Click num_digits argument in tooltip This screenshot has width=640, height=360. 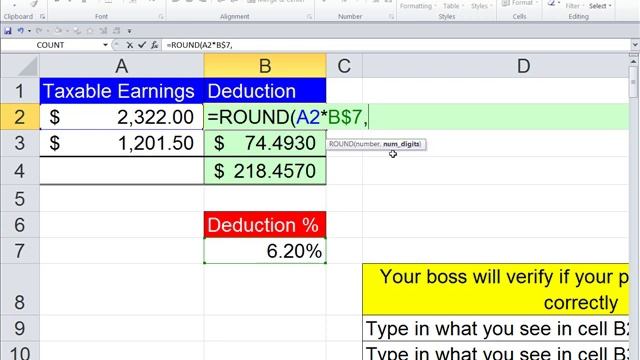(x=401, y=144)
